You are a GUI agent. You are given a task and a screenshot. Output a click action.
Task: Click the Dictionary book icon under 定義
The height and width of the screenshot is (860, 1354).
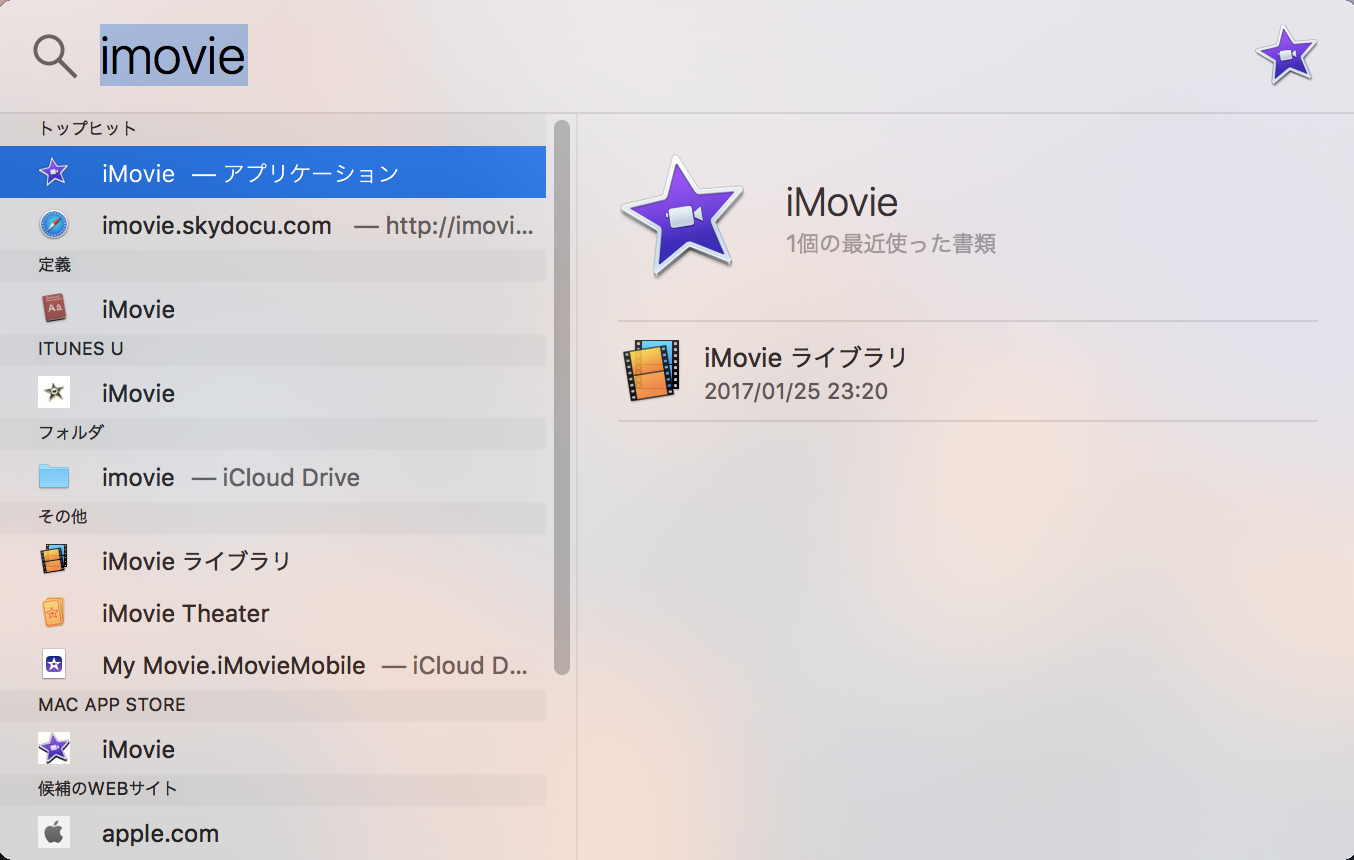54,308
